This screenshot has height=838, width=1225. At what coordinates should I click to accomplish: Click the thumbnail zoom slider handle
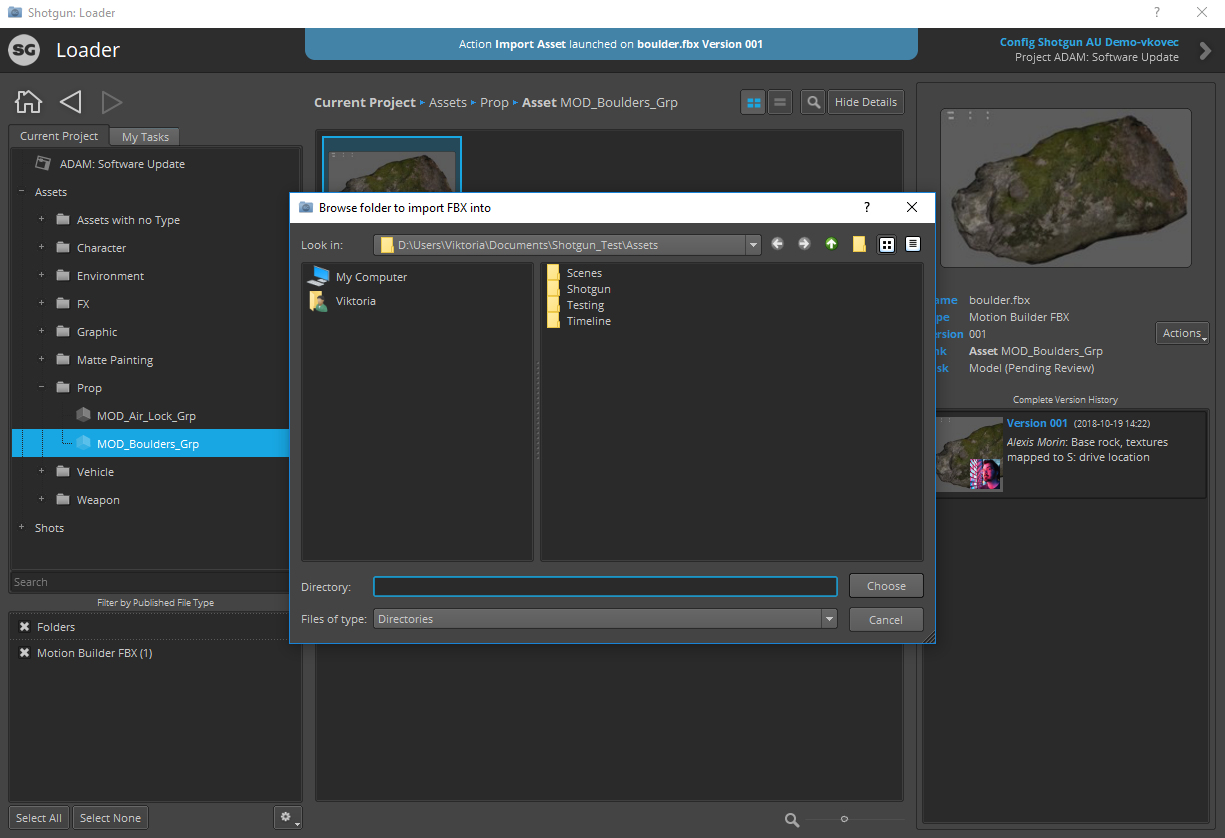(x=844, y=819)
